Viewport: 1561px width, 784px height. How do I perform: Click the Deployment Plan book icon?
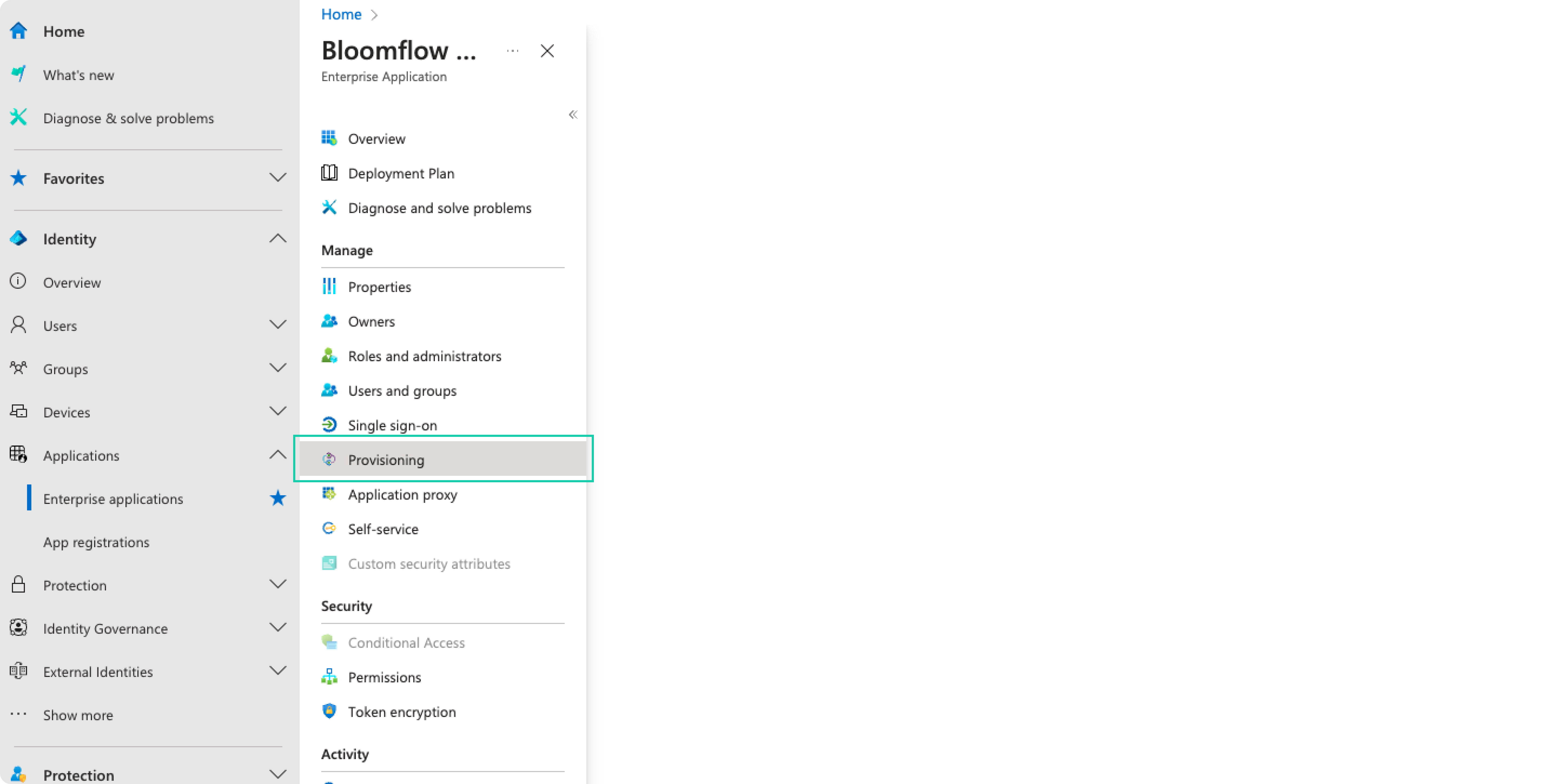tap(329, 173)
